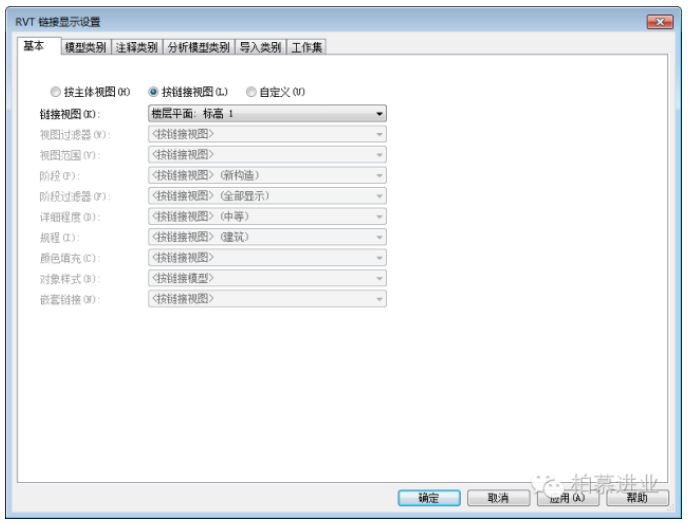Open the 规程 dropdown showing 建筑
691x524 pixels.
(267, 237)
